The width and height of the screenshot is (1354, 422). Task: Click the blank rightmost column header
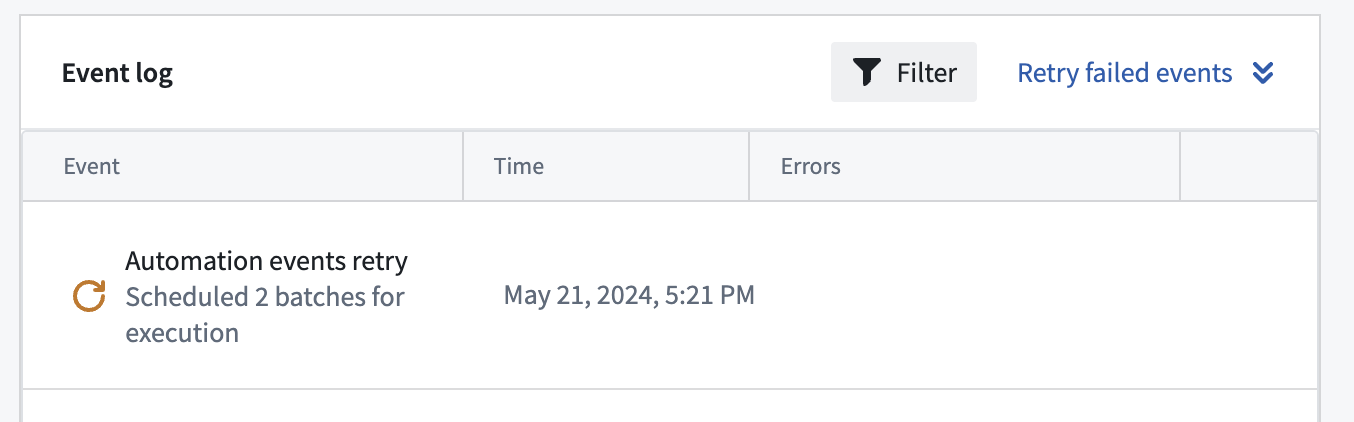(x=1249, y=166)
